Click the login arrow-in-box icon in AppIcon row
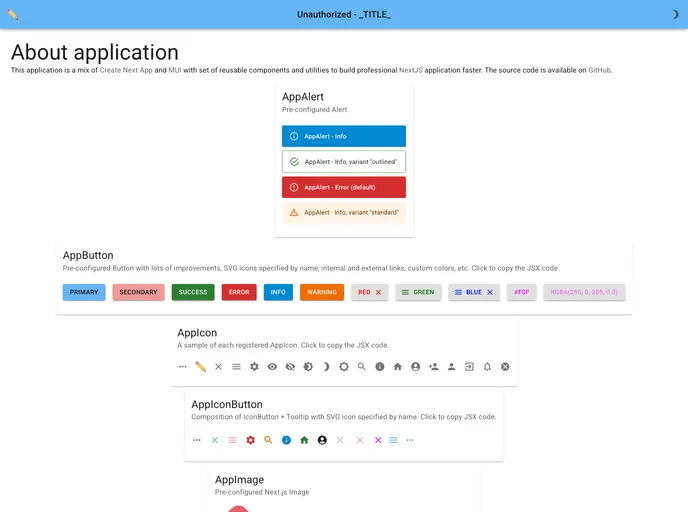 point(469,366)
